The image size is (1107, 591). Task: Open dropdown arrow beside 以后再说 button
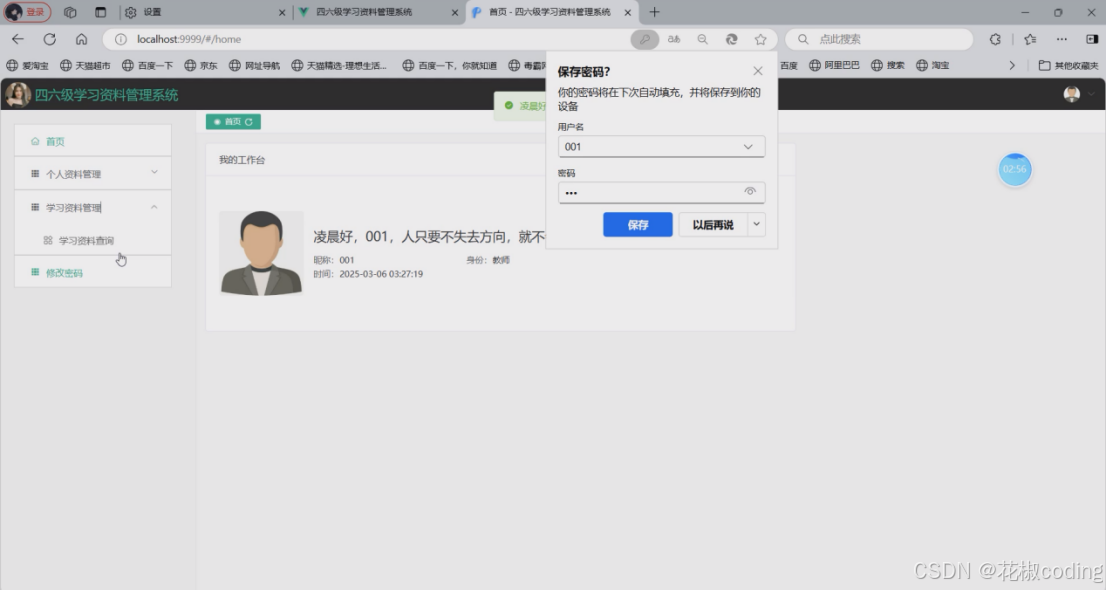[756, 224]
